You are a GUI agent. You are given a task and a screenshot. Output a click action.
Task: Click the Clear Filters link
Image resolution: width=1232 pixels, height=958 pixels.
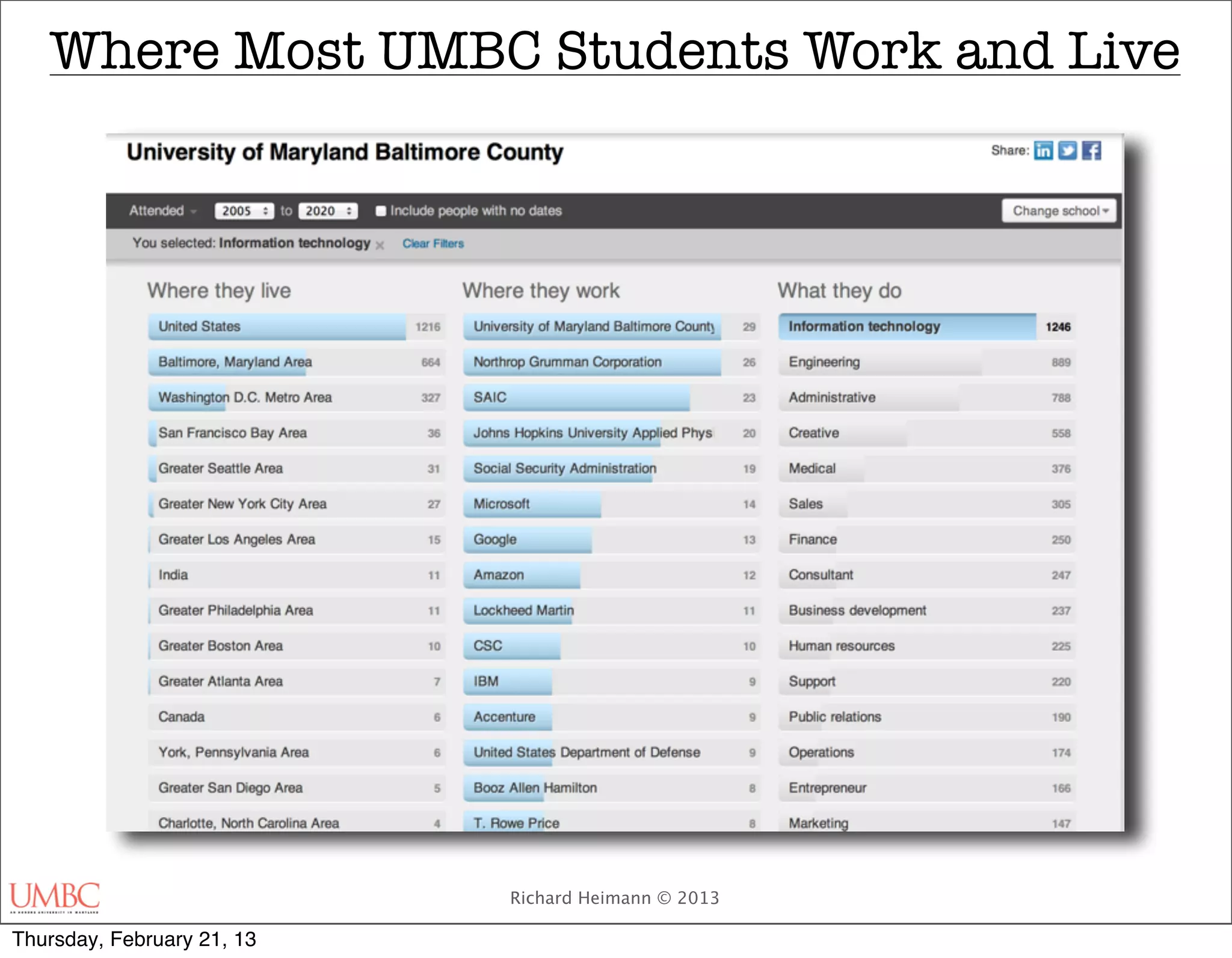point(433,244)
